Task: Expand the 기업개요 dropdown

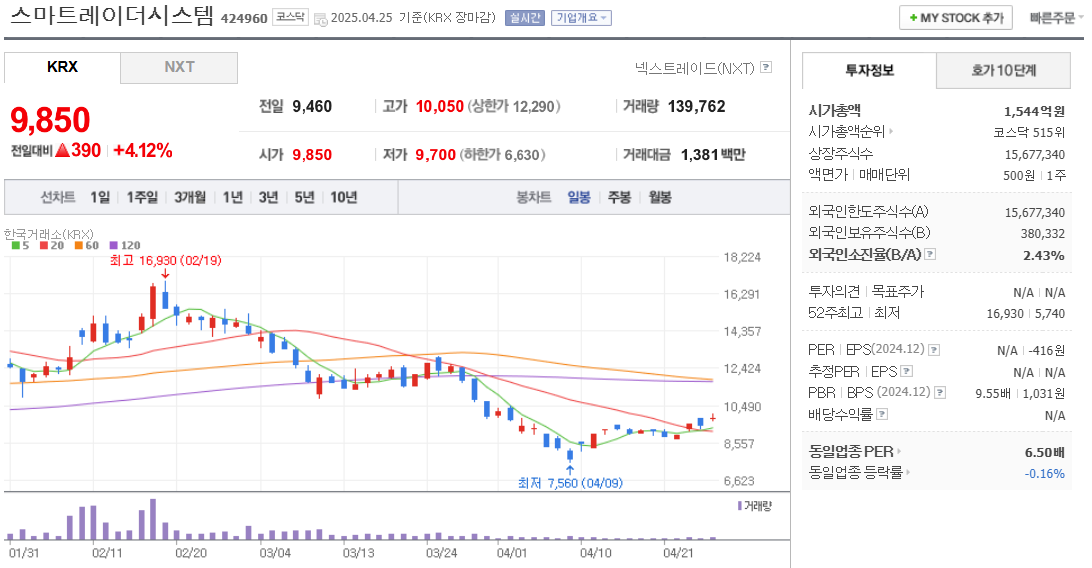Action: pos(581,18)
